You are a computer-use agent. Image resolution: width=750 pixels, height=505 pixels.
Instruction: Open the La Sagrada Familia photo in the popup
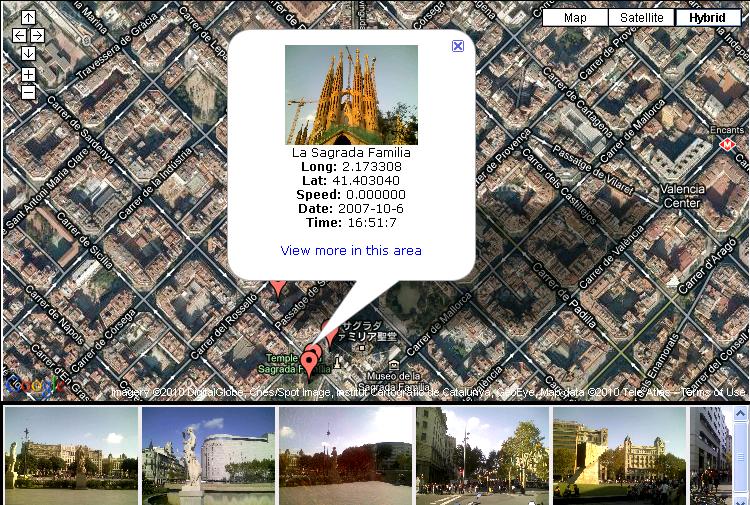(x=352, y=95)
